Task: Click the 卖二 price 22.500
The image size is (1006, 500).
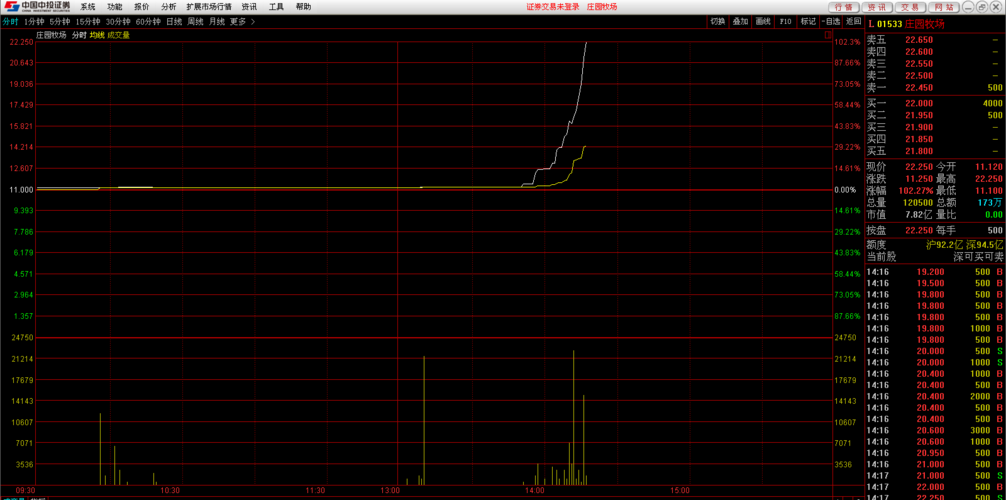Action: pyautogui.click(x=919, y=76)
